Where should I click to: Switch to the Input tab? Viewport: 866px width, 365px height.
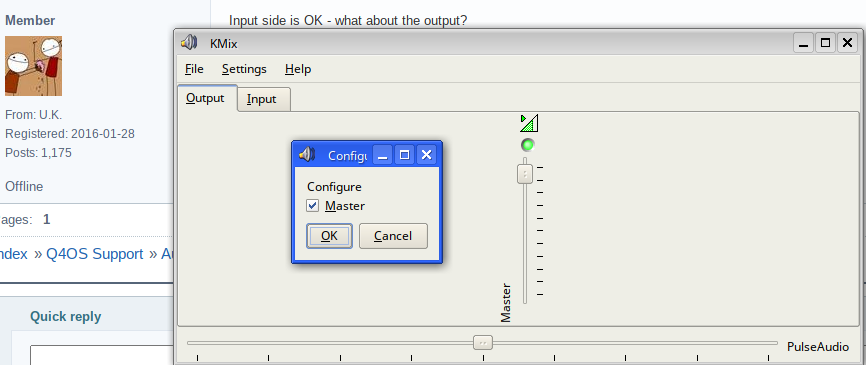click(262, 99)
